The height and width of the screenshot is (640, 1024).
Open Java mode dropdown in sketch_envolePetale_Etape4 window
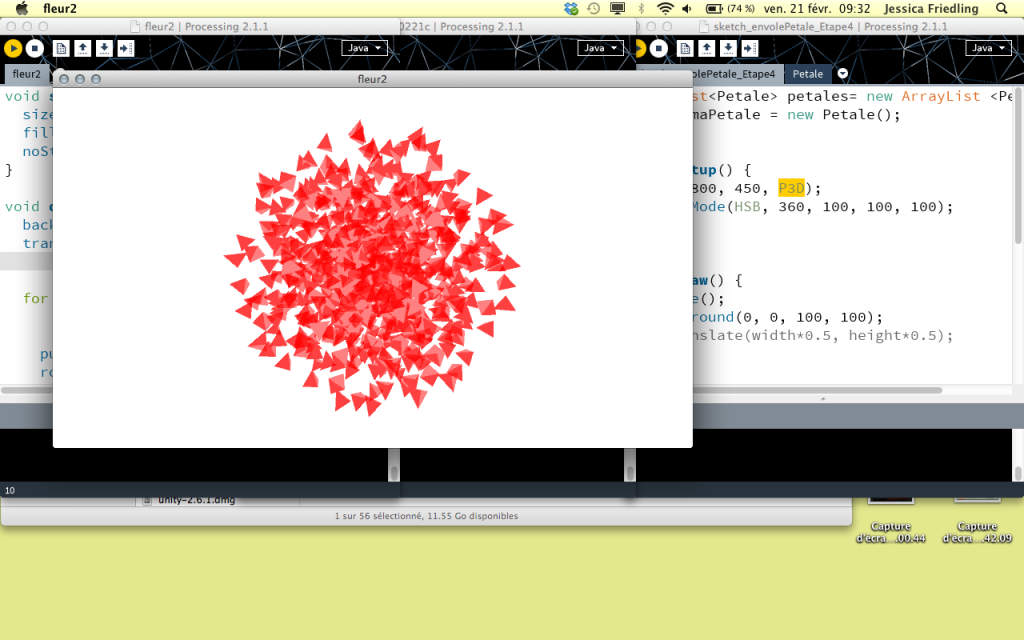pos(987,48)
